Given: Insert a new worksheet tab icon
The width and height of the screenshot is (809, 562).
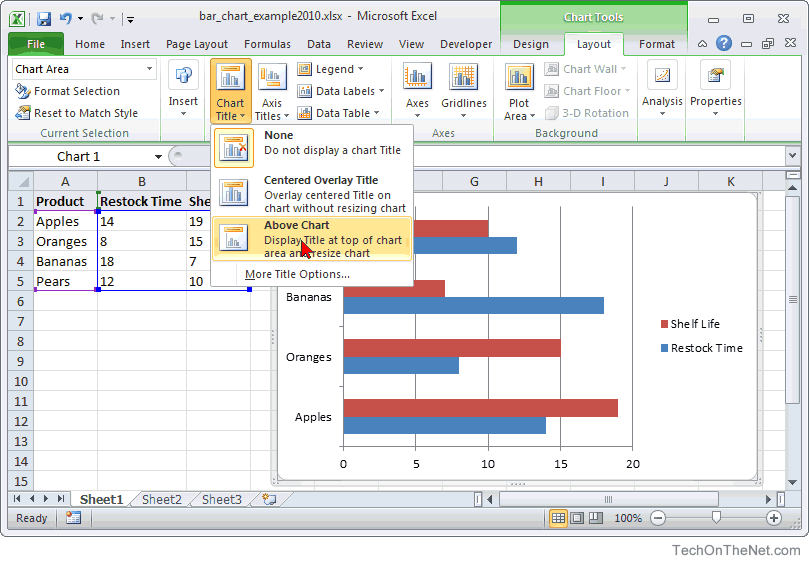Looking at the screenshot, I should tap(269, 499).
